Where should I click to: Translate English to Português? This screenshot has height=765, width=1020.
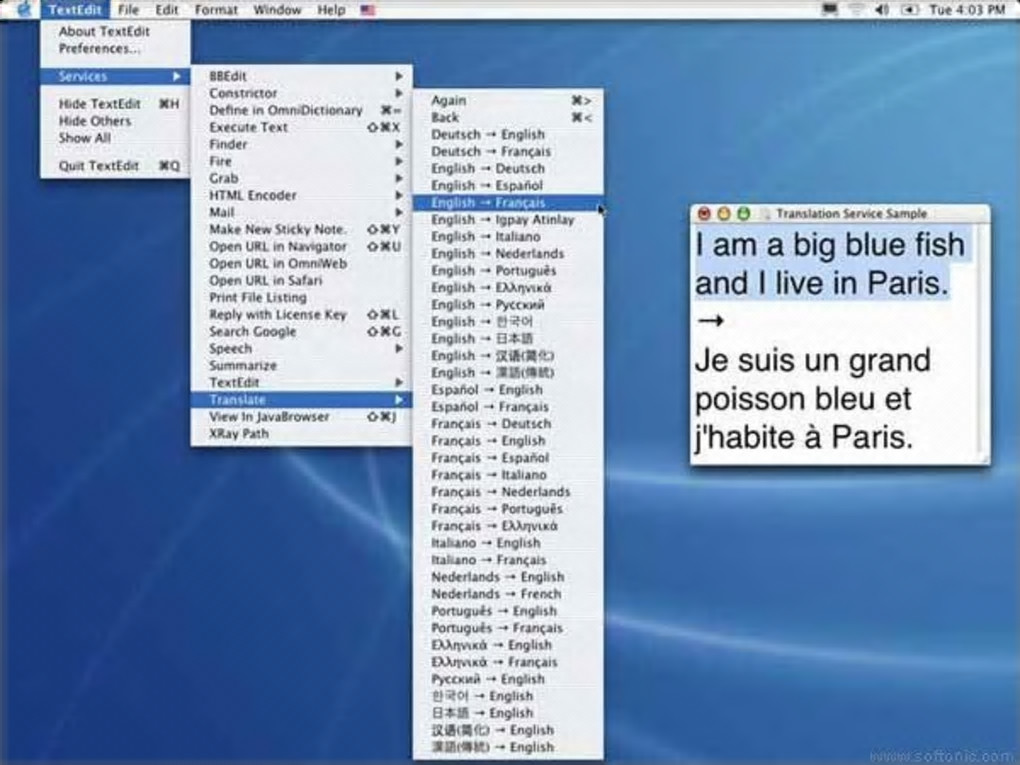click(508, 271)
